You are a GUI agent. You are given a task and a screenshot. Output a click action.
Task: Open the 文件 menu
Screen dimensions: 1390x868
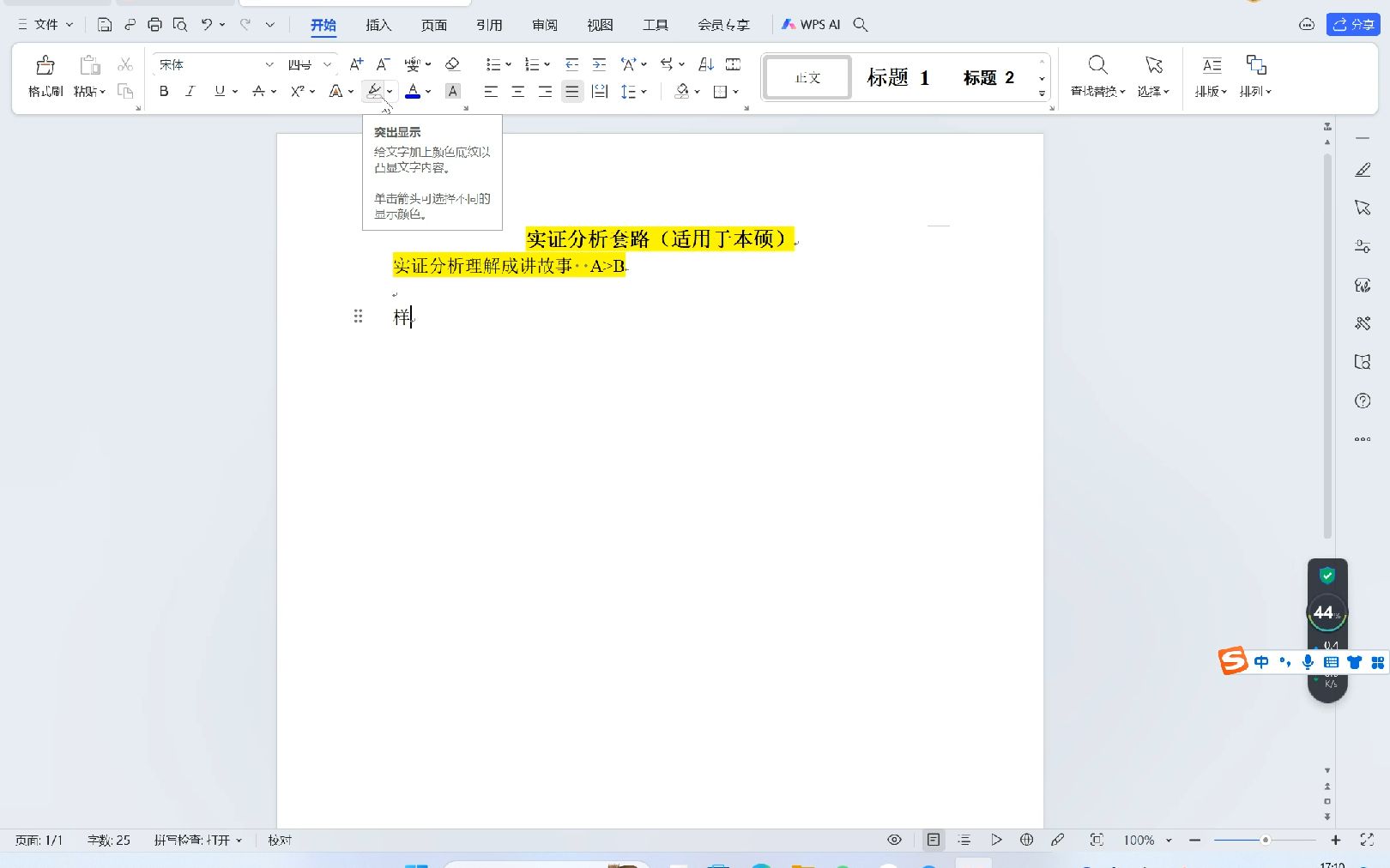click(45, 25)
